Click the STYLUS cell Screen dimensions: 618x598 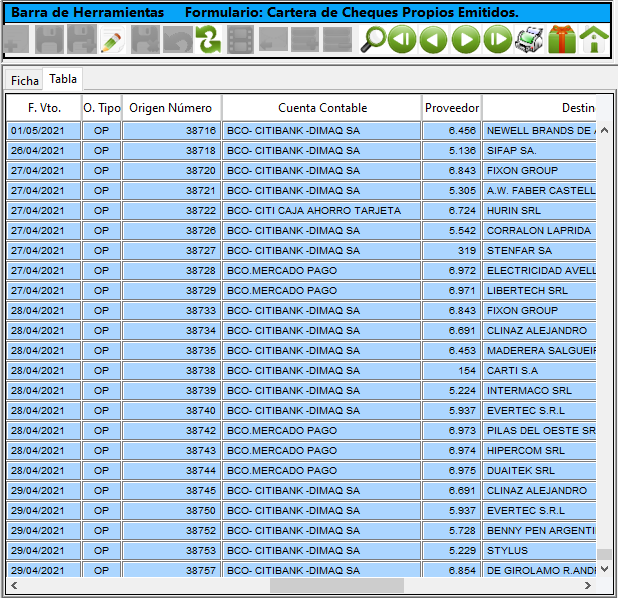click(x=539, y=551)
